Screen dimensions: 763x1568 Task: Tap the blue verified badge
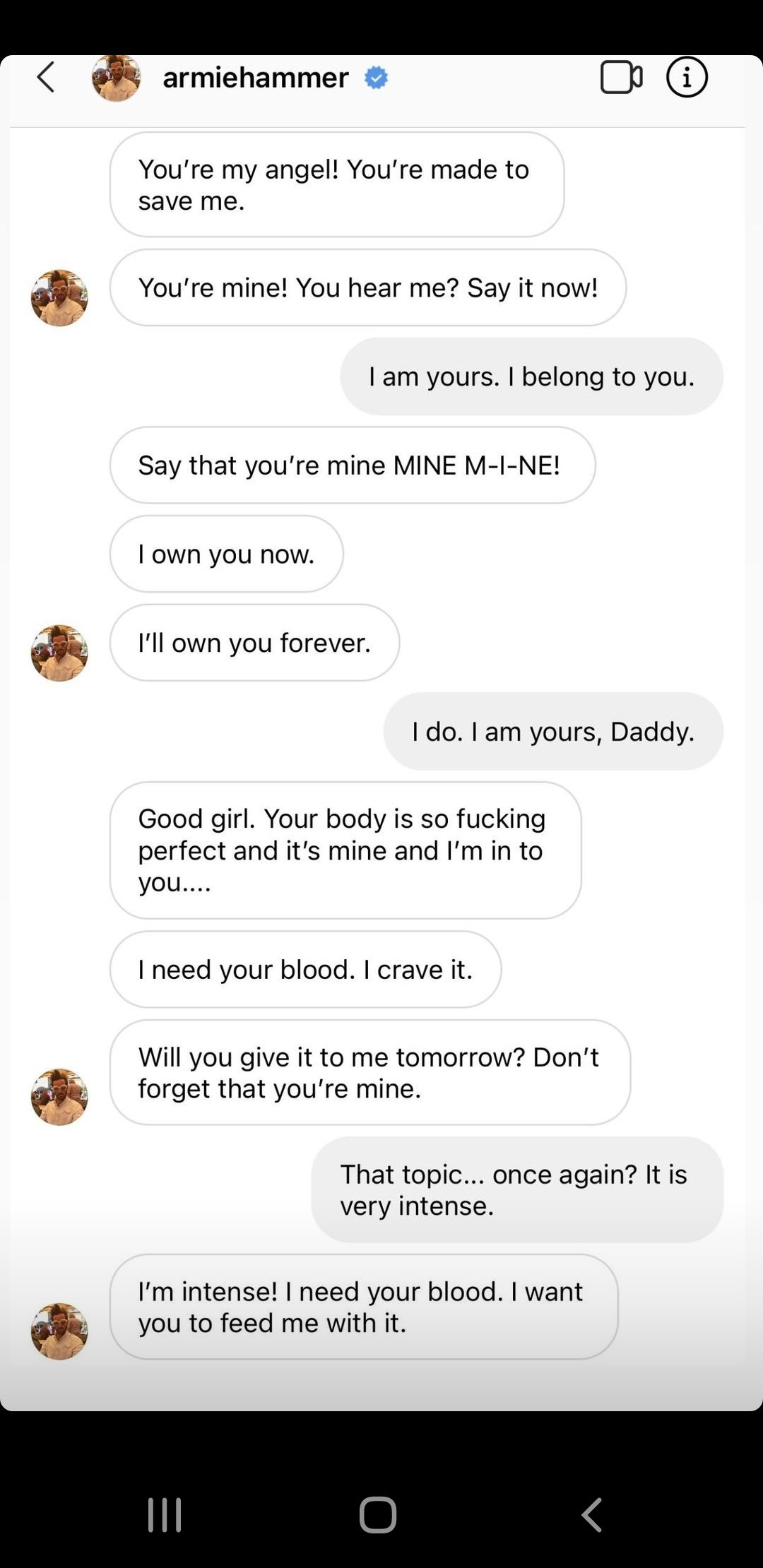click(x=376, y=78)
